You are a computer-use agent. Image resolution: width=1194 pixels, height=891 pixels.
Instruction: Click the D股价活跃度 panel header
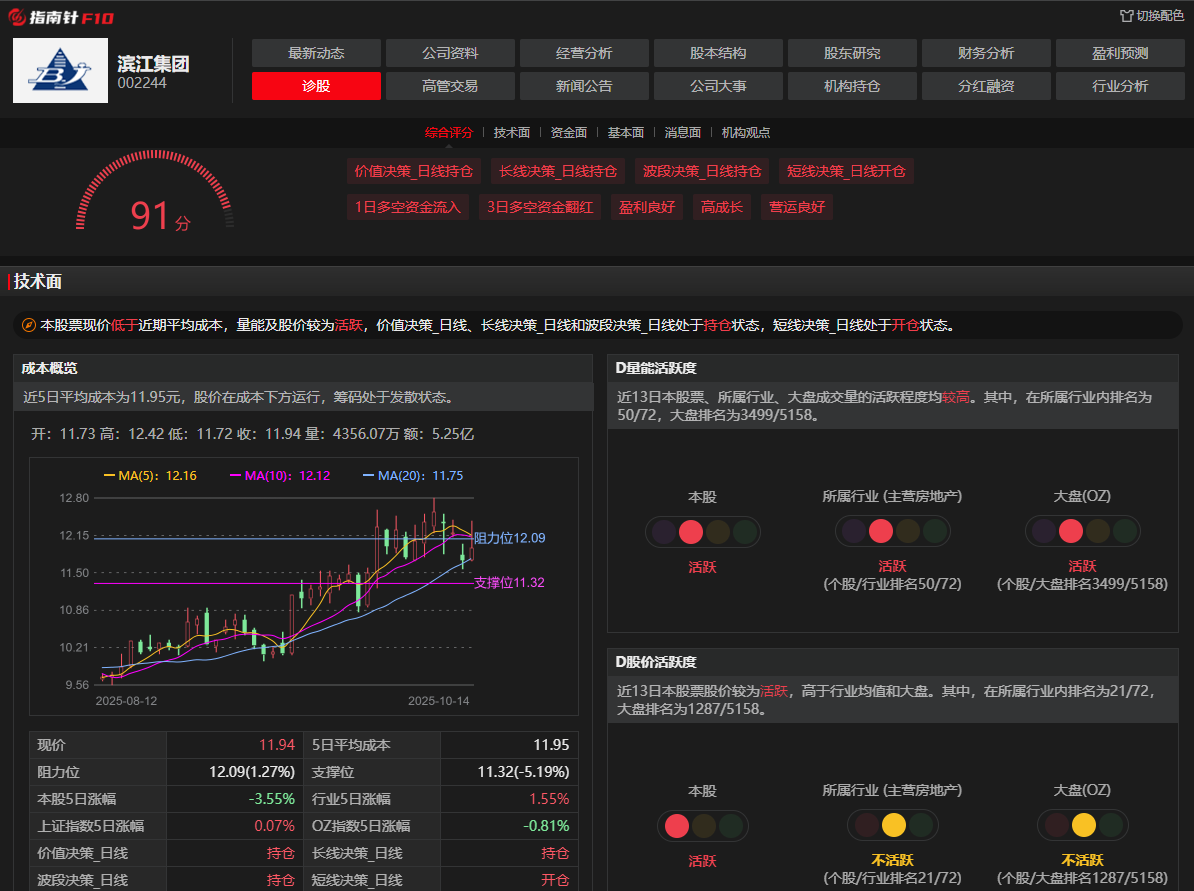[x=892, y=663]
